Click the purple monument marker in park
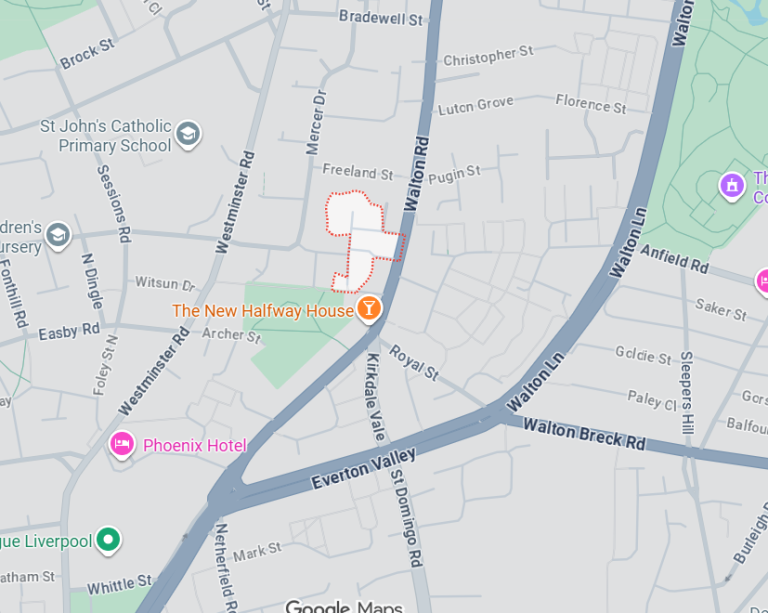 tap(732, 187)
